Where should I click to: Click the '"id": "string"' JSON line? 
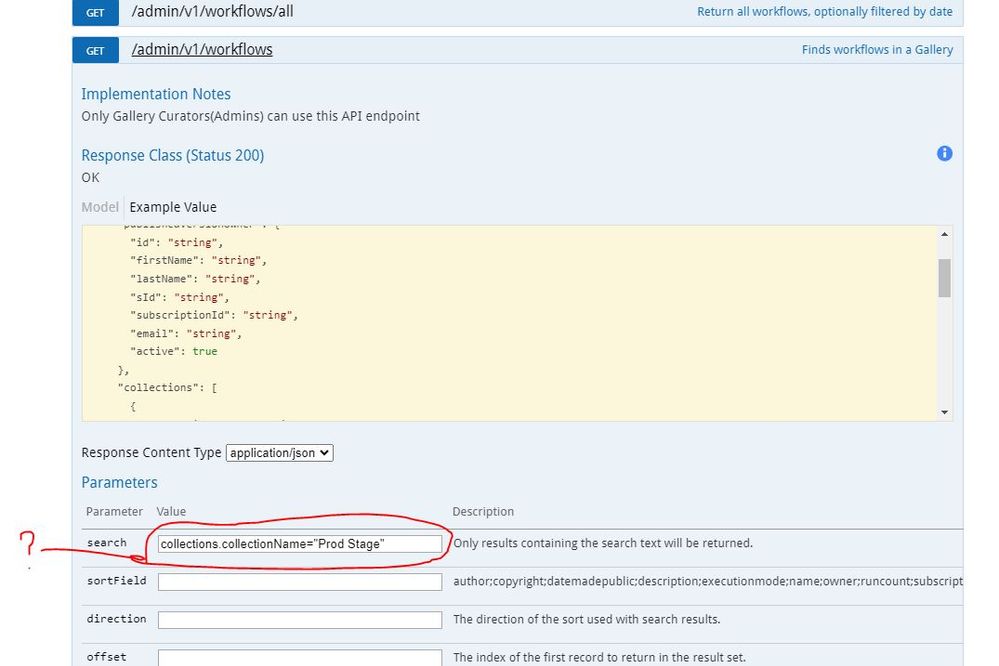176,242
